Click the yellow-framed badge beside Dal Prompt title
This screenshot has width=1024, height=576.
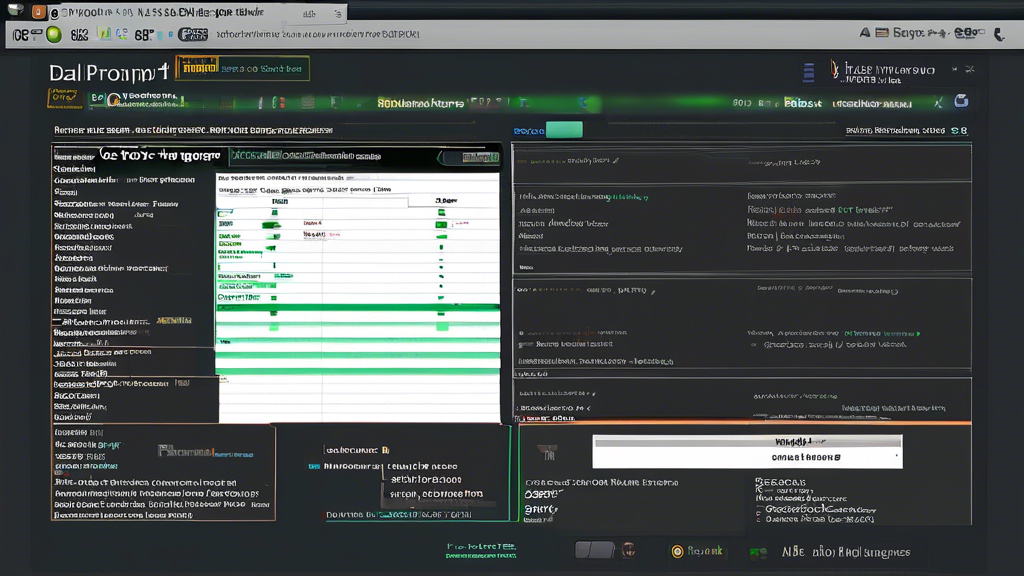coord(242,68)
